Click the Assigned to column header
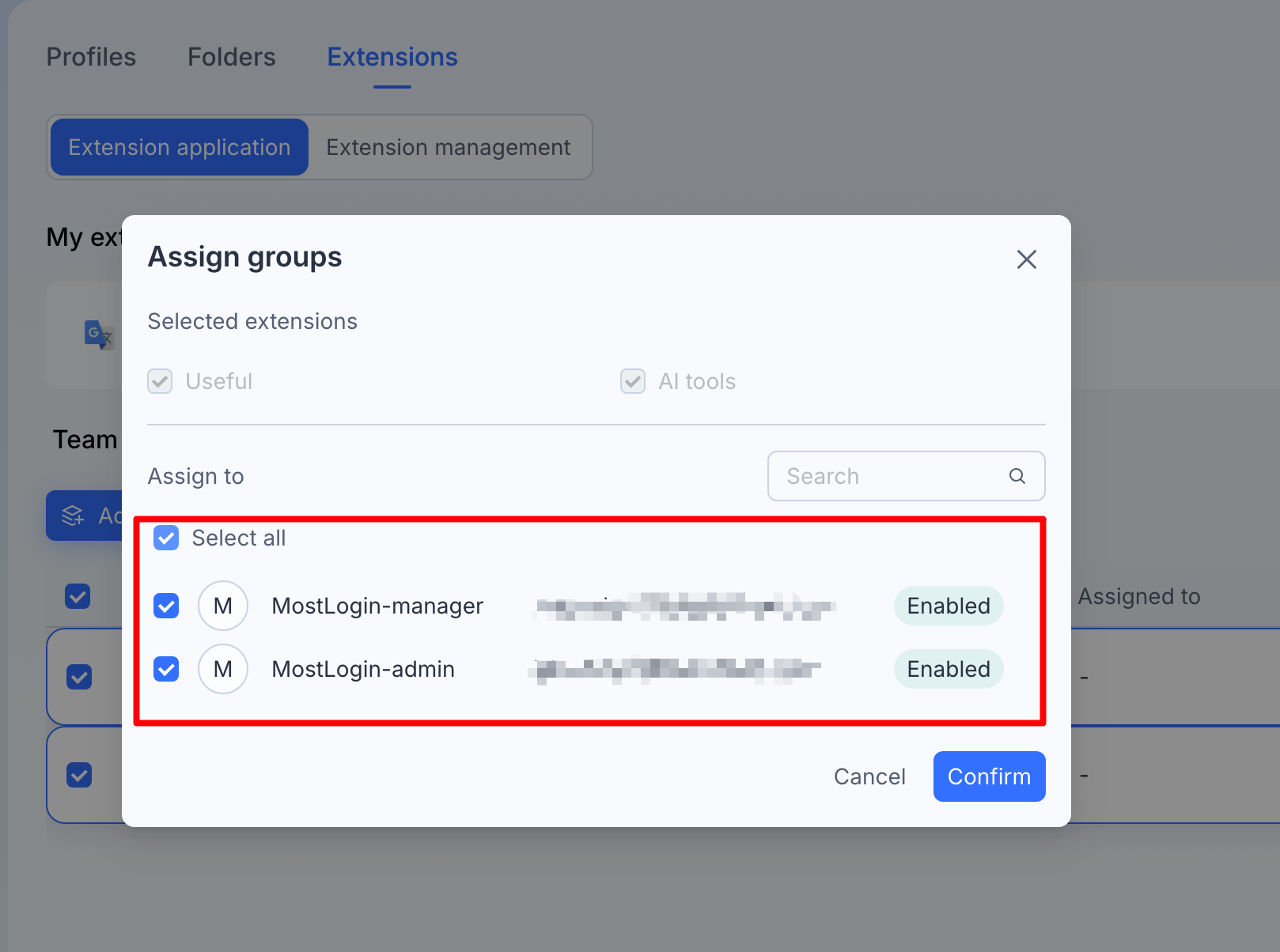1280x952 pixels. (x=1139, y=596)
